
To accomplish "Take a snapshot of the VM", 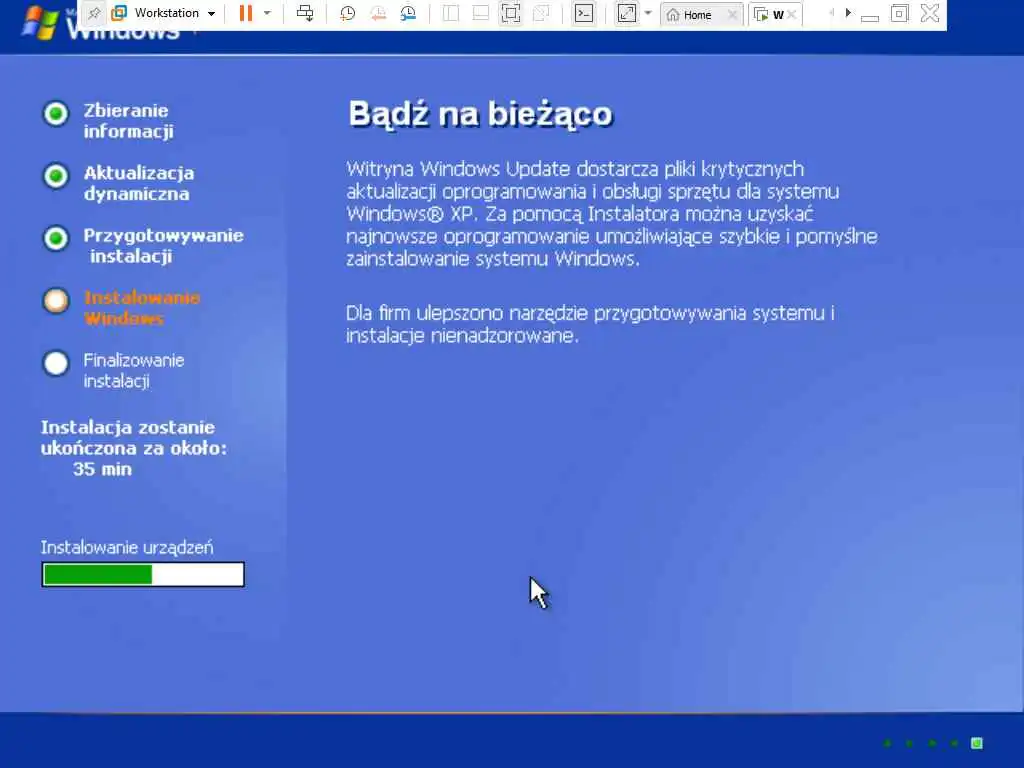I will pyautogui.click(x=347, y=13).
